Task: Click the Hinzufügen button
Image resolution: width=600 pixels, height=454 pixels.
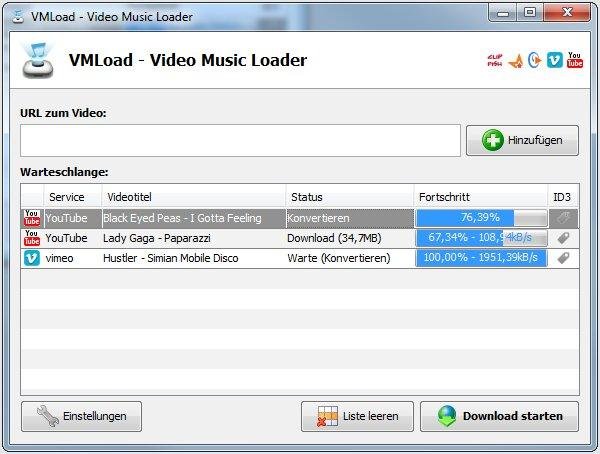Action: pos(522,140)
